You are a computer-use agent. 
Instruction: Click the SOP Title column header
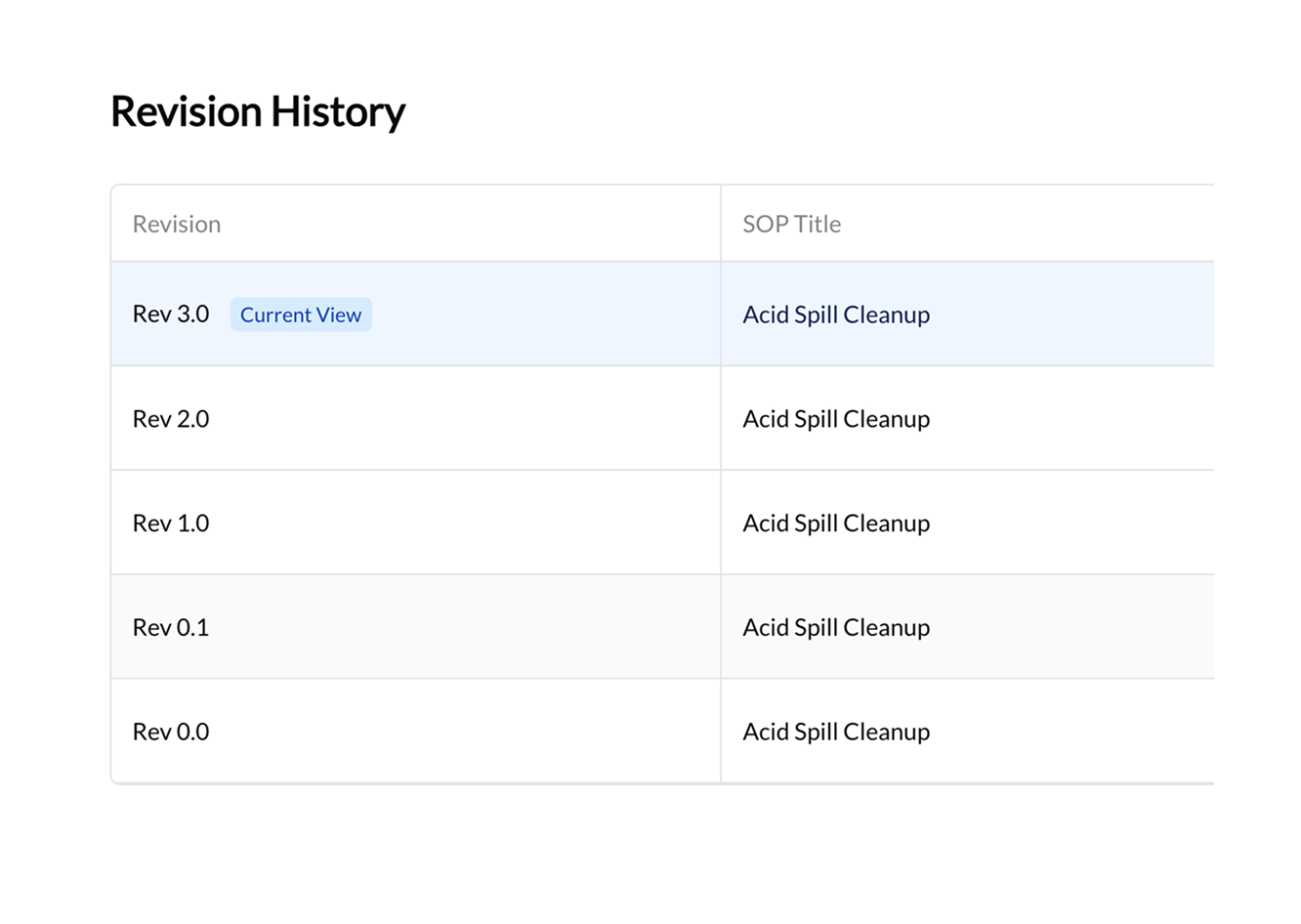pos(967,224)
